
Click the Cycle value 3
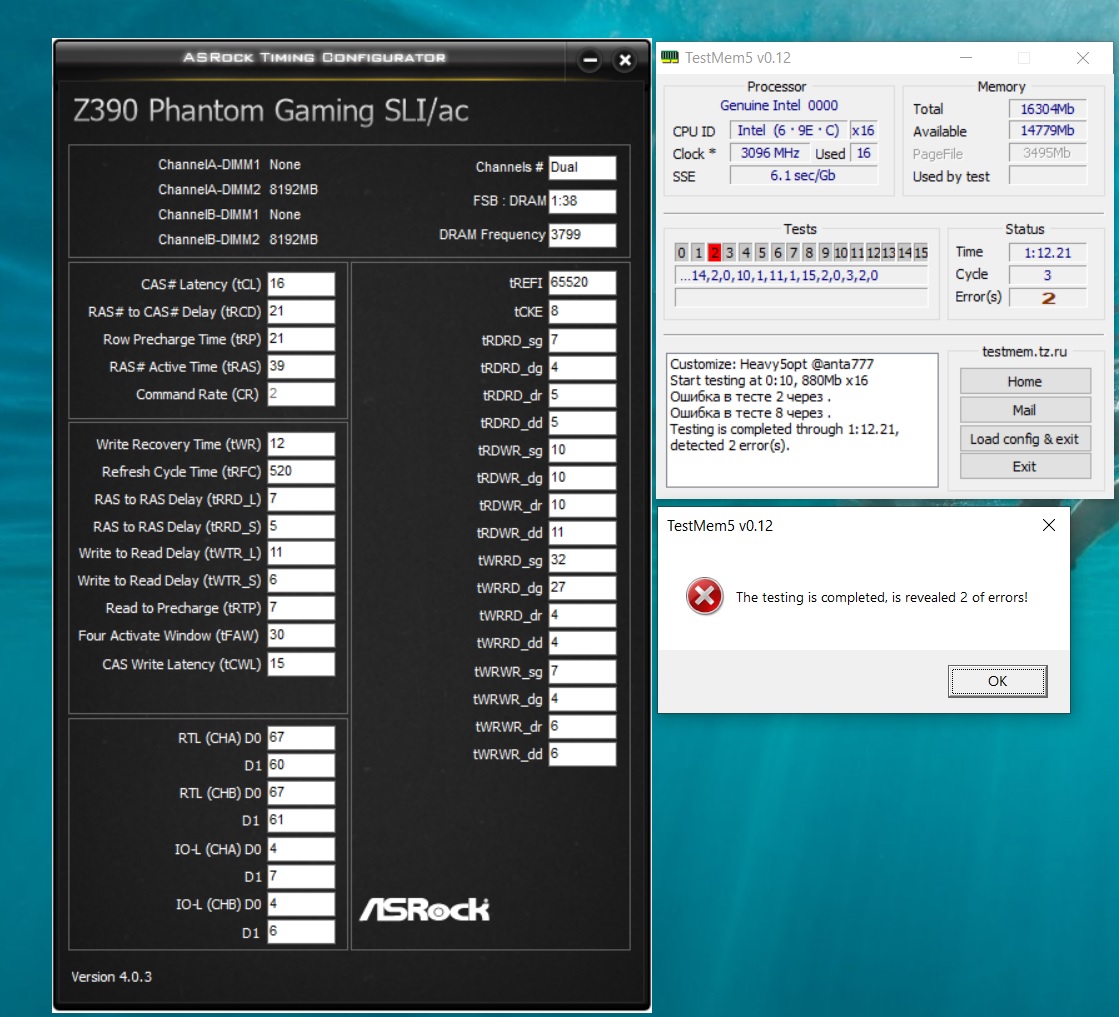(1048, 275)
